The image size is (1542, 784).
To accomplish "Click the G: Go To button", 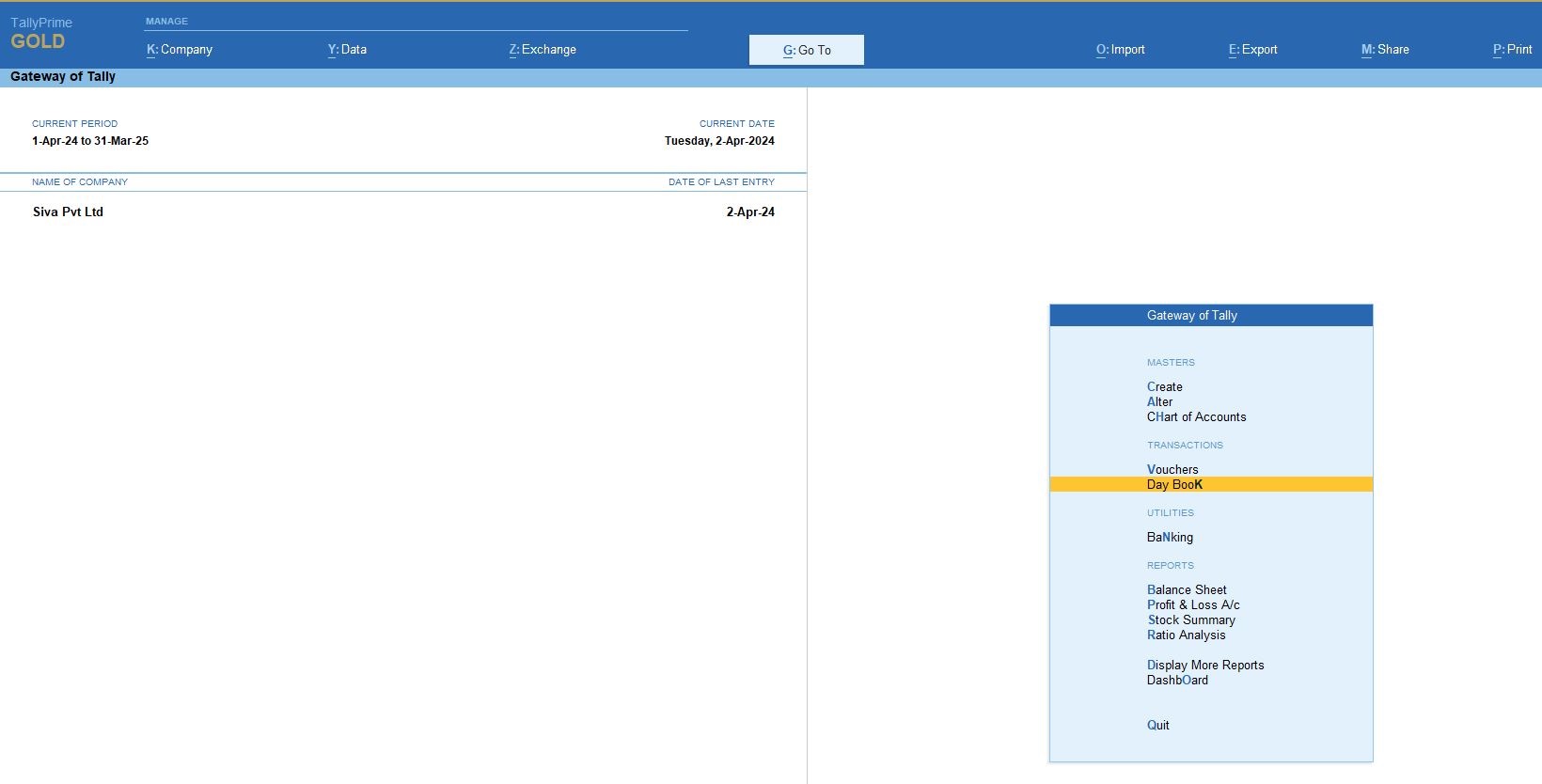I will (x=807, y=50).
